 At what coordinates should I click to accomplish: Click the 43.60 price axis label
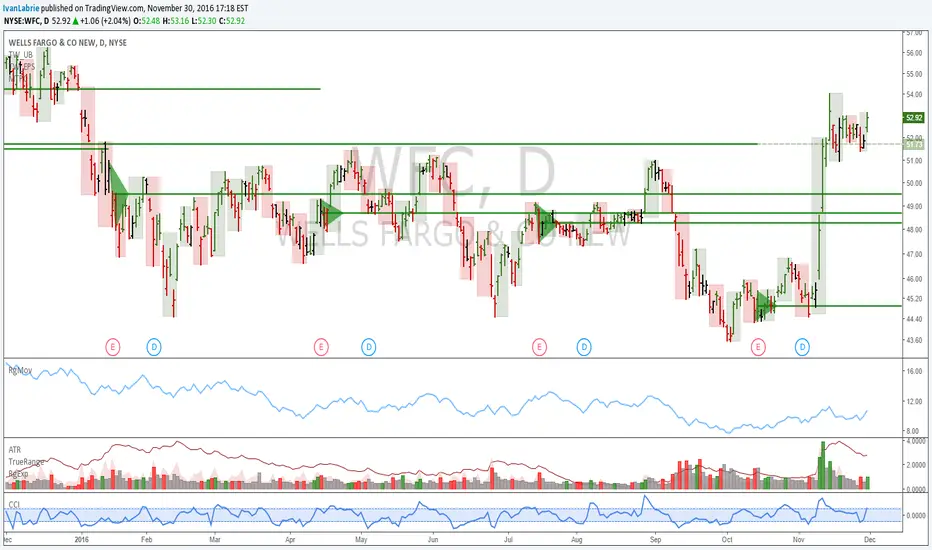tap(914, 340)
